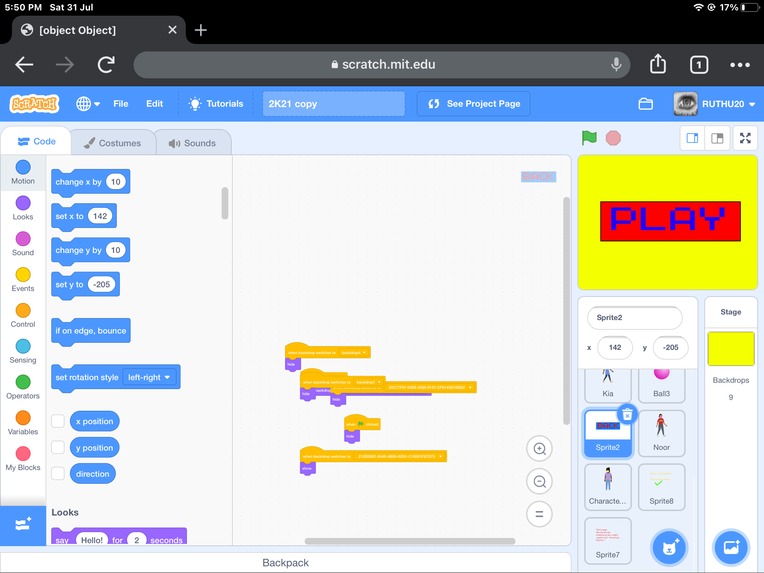The width and height of the screenshot is (764, 573).
Task: Enable the x position reporter checkbox
Action: [57, 421]
